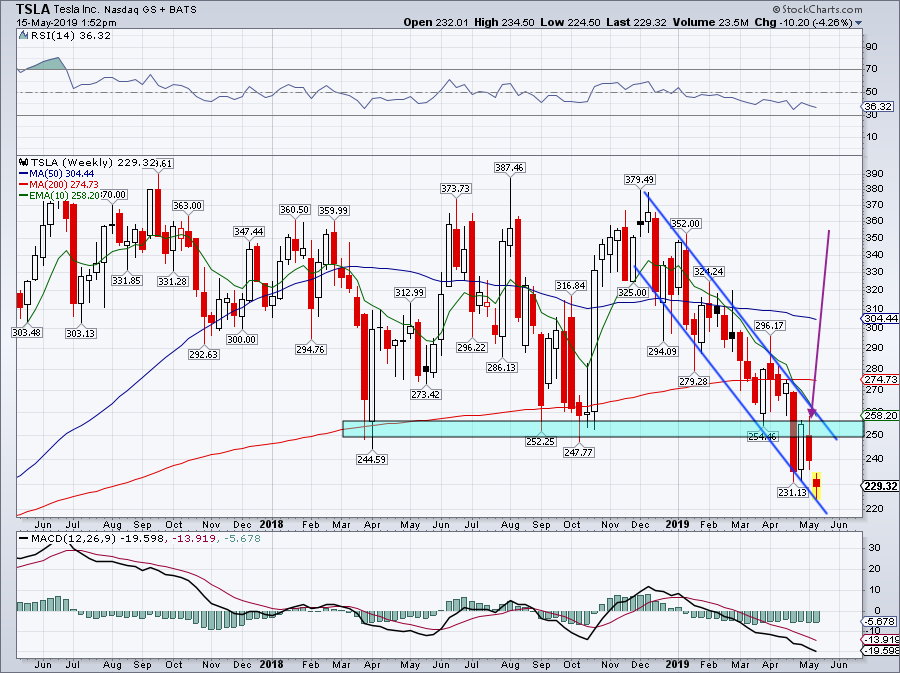Click the -13.919 signal tag on MACD axis
The image size is (900, 673).
[x=880, y=639]
